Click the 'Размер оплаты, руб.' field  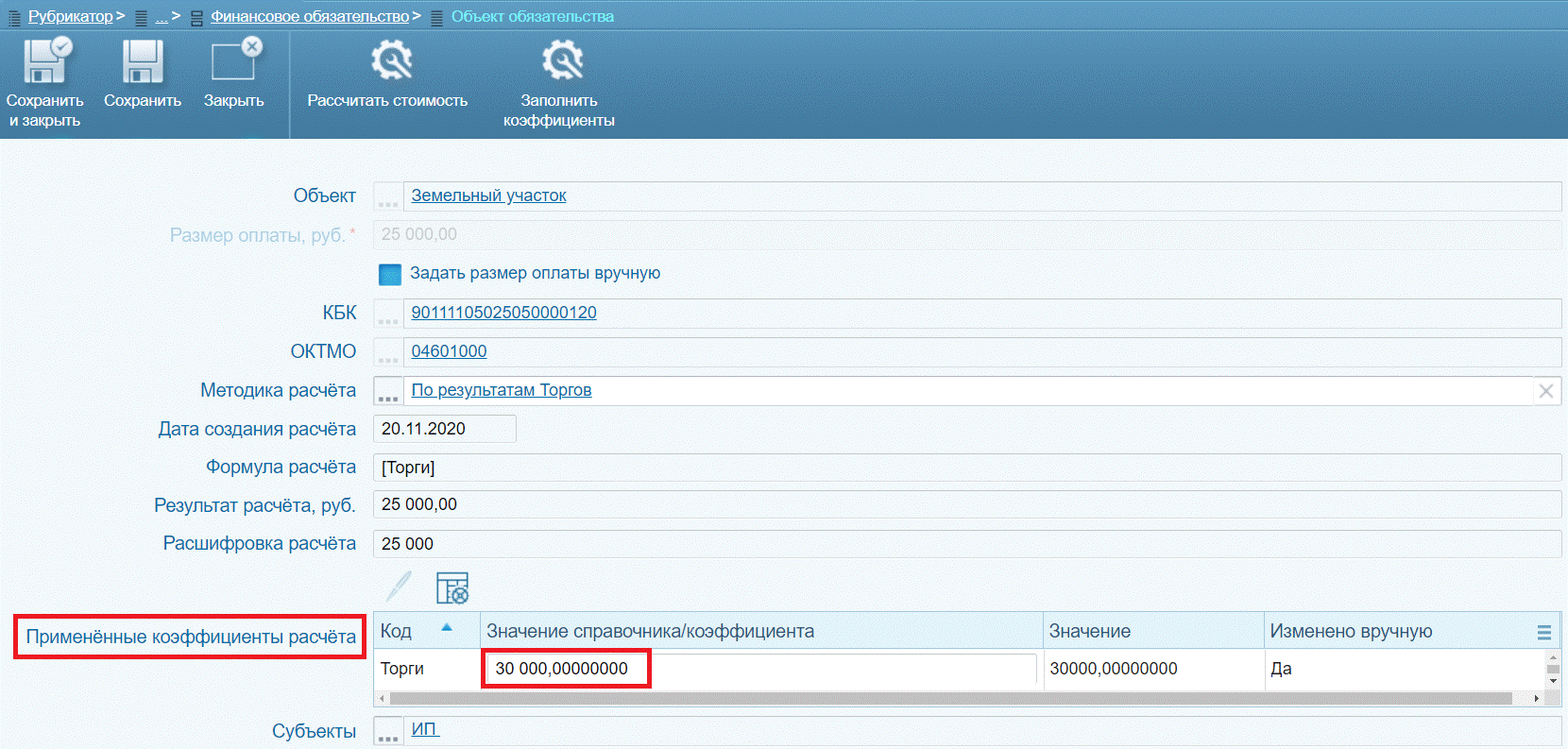coord(967,234)
